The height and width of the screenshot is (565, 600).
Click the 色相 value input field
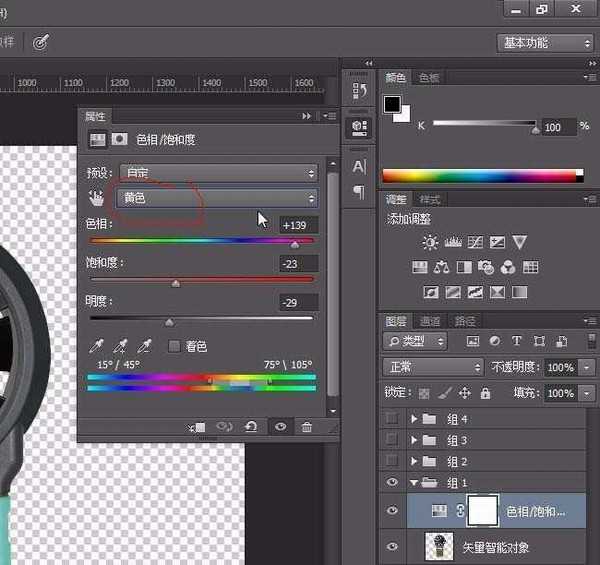coord(299,225)
